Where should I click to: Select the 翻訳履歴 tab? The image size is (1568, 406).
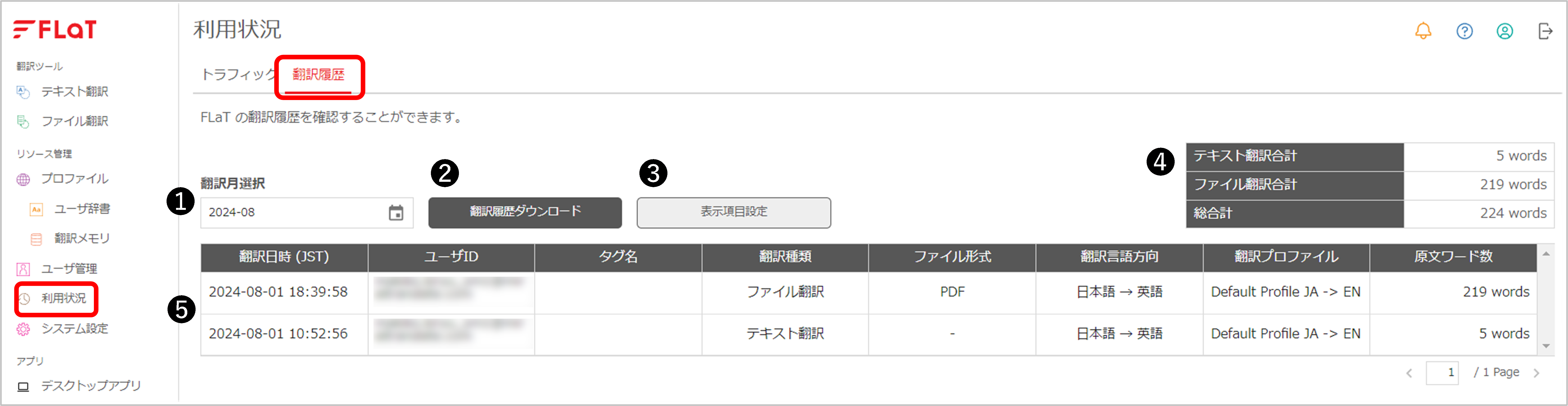click(x=318, y=74)
